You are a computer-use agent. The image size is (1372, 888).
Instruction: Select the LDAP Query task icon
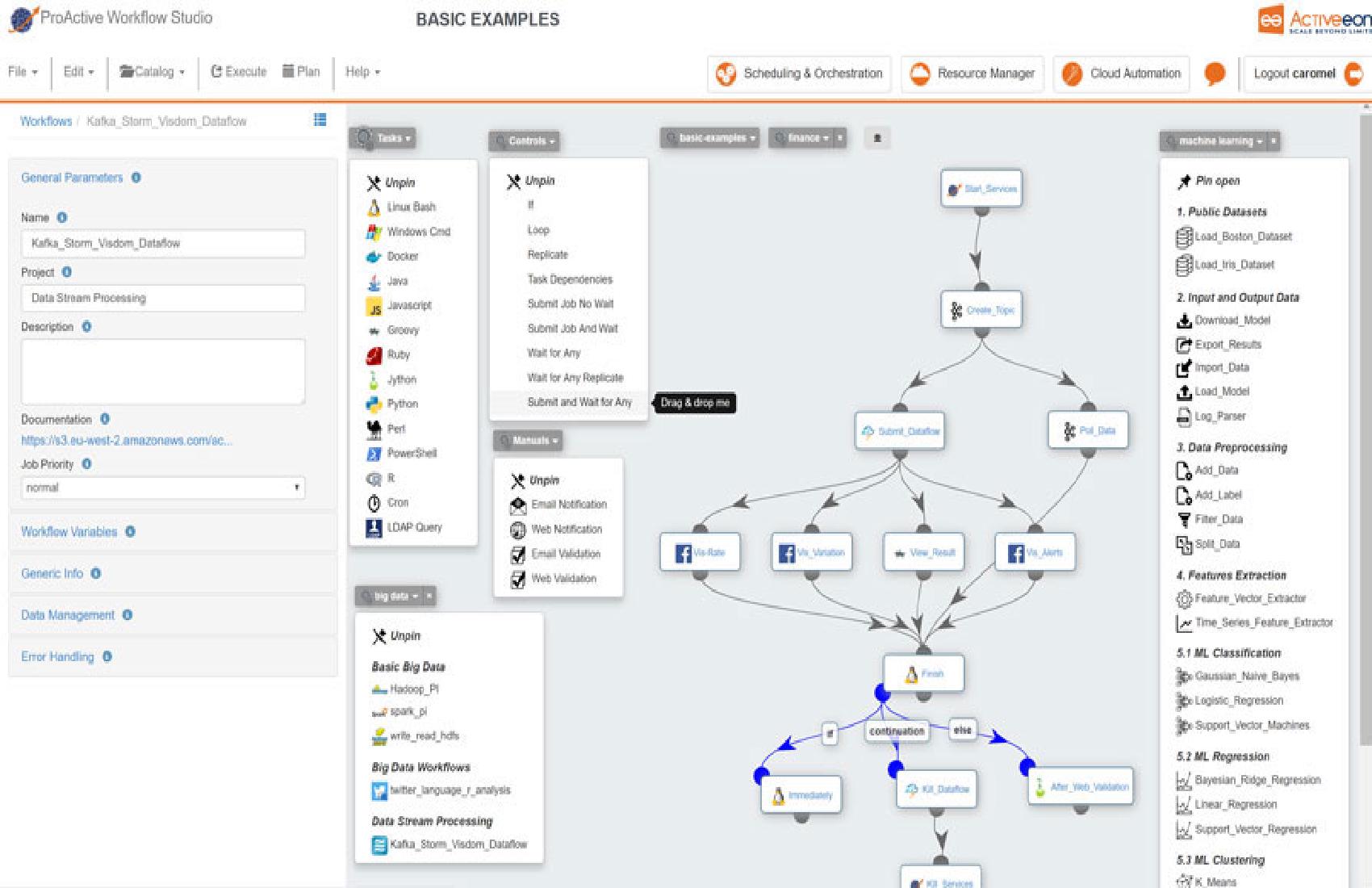pyautogui.click(x=373, y=528)
